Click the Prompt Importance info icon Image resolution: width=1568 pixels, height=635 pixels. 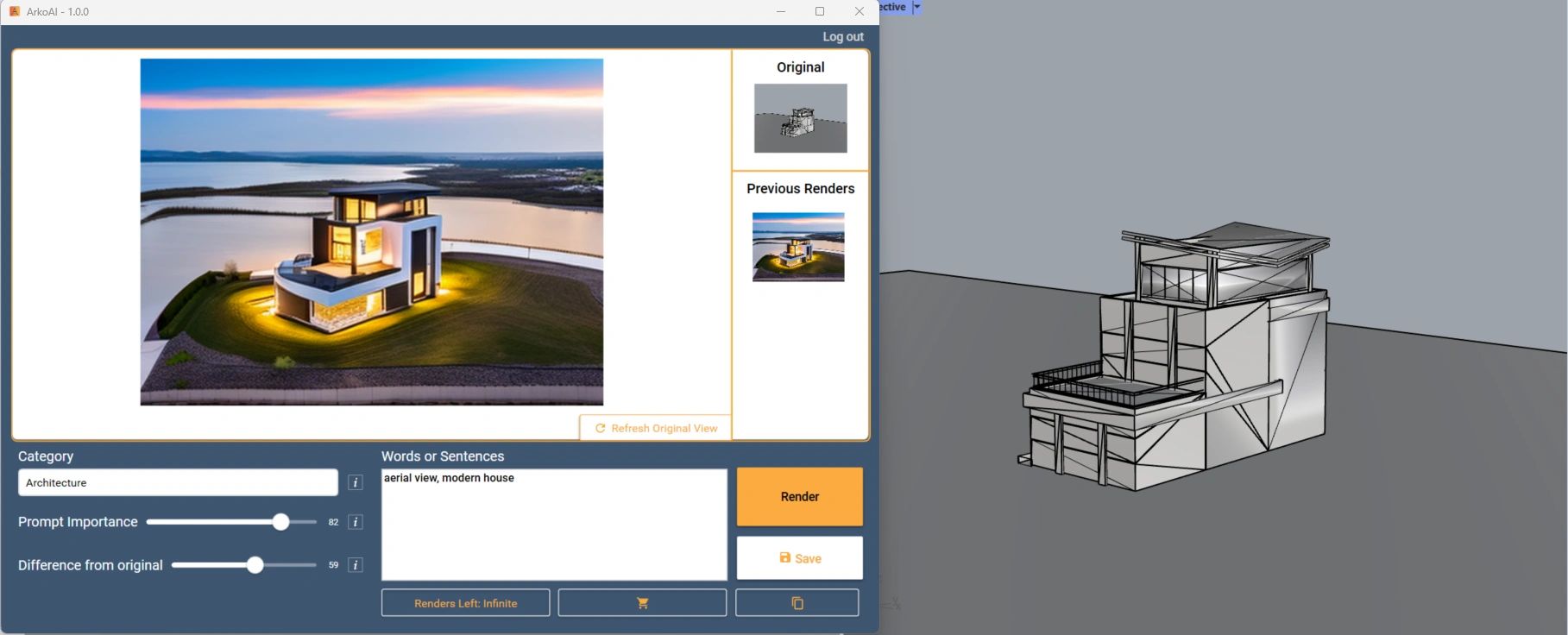pyautogui.click(x=355, y=522)
